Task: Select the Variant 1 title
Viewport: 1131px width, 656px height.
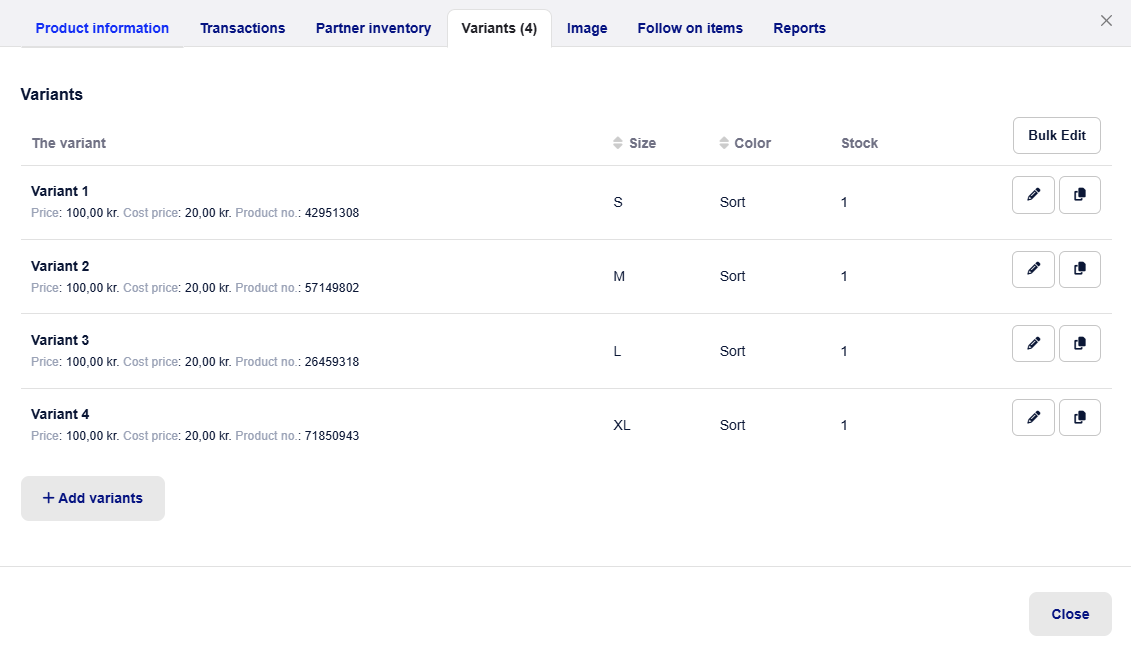Action: 60,191
